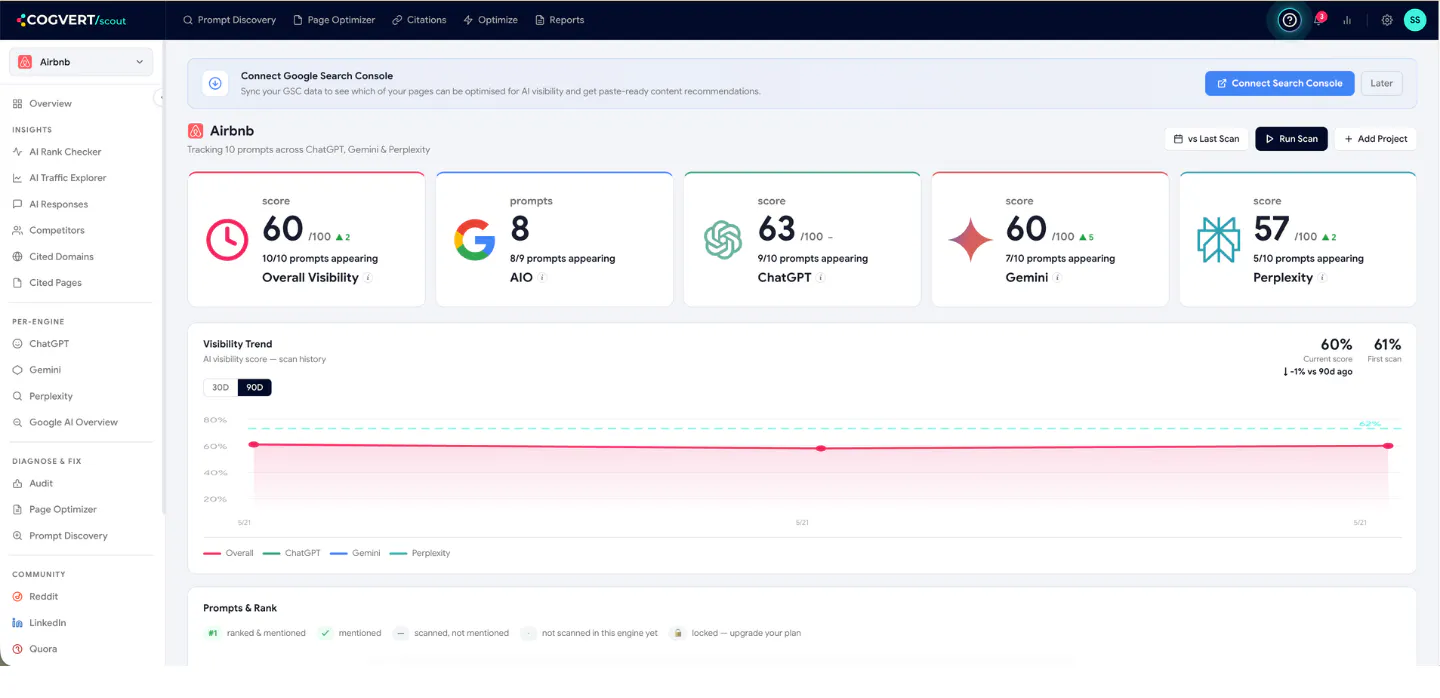Click the last data point on trend line
This screenshot has width=1440, height=698.
(x=1388, y=445)
